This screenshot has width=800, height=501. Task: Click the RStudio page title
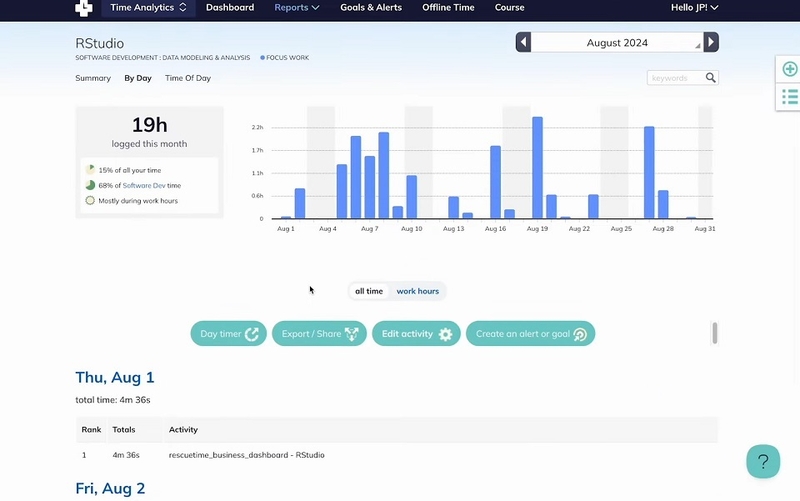[x=99, y=43]
